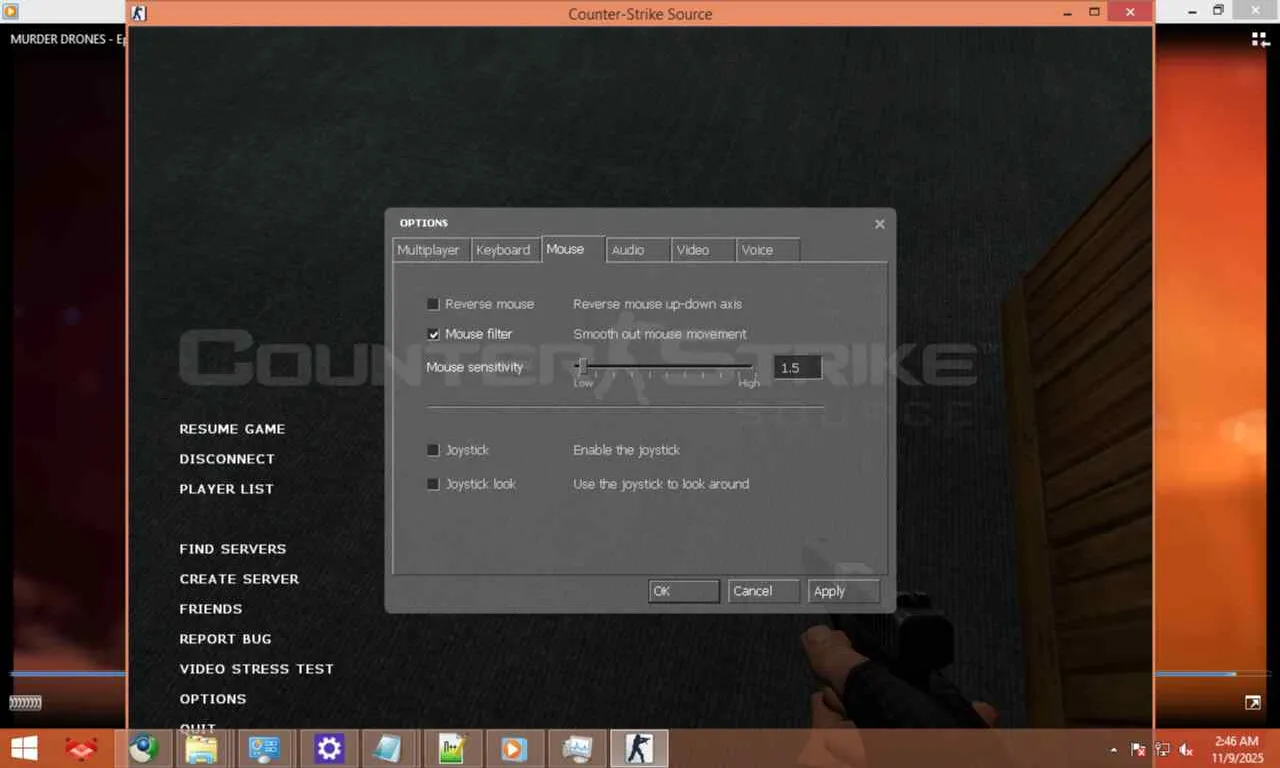Restore down the media player window
The height and width of the screenshot is (768, 1280).
click(1218, 10)
